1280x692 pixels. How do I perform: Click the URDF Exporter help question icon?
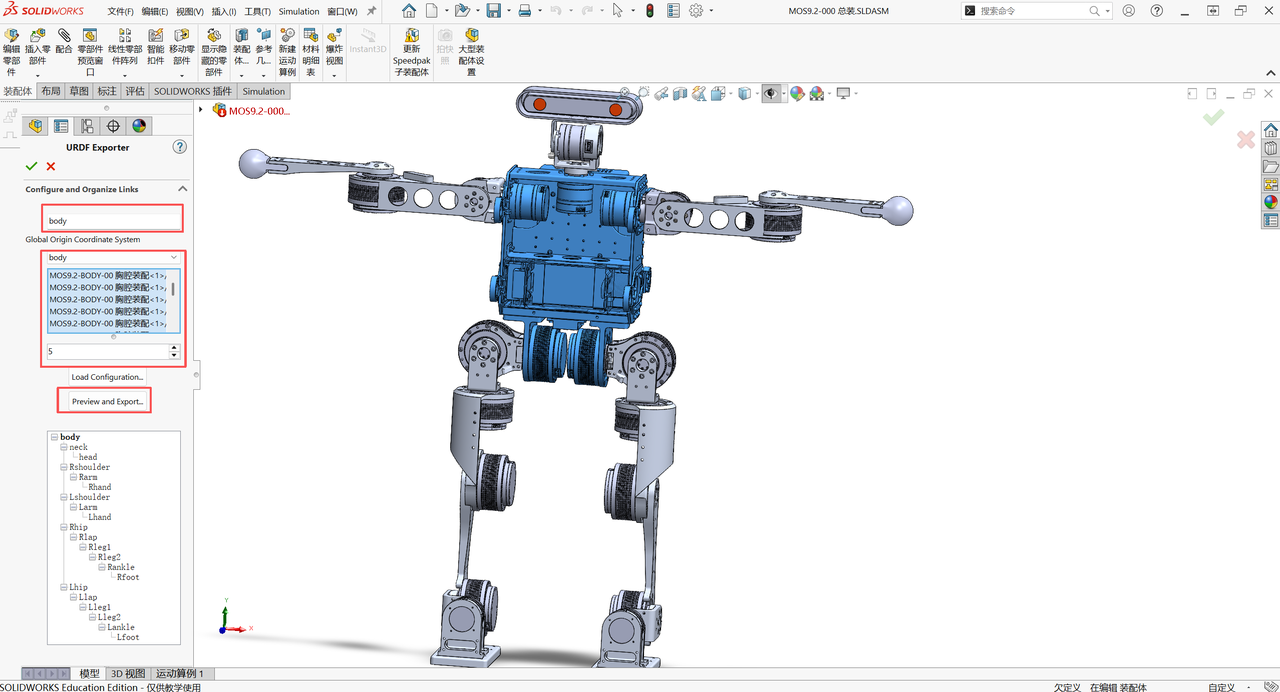click(180, 147)
